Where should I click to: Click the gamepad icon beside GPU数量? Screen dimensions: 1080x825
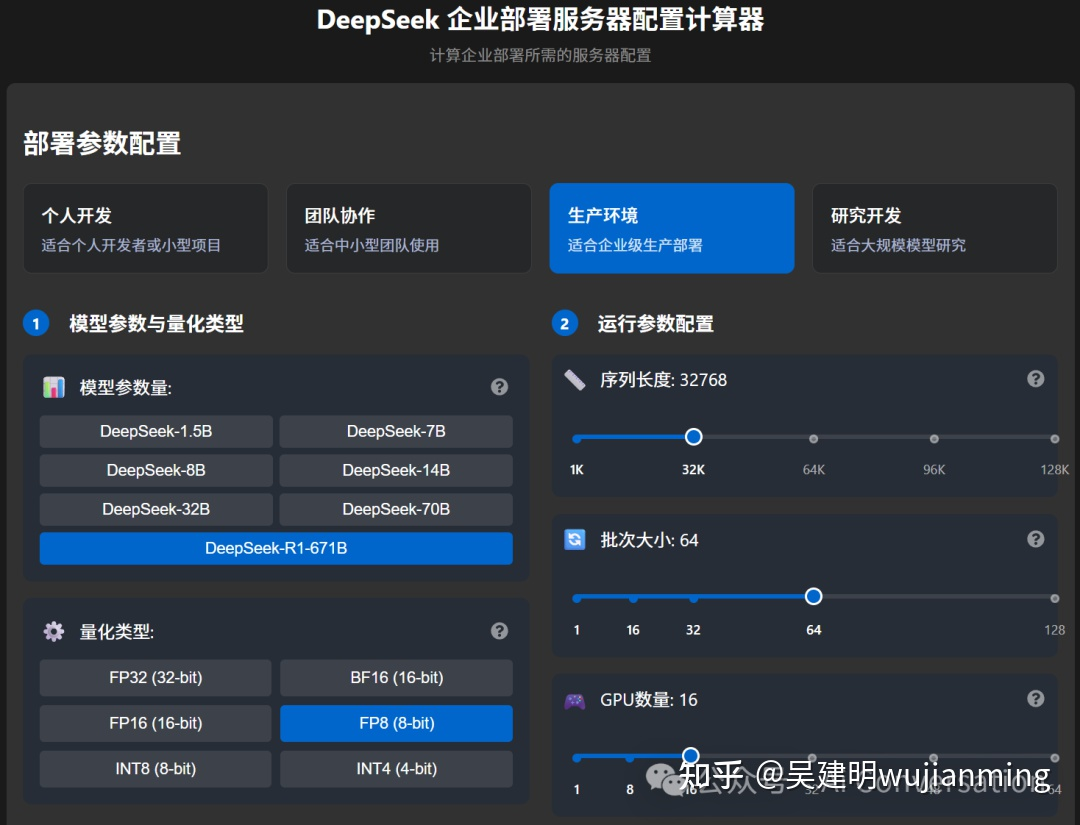575,699
